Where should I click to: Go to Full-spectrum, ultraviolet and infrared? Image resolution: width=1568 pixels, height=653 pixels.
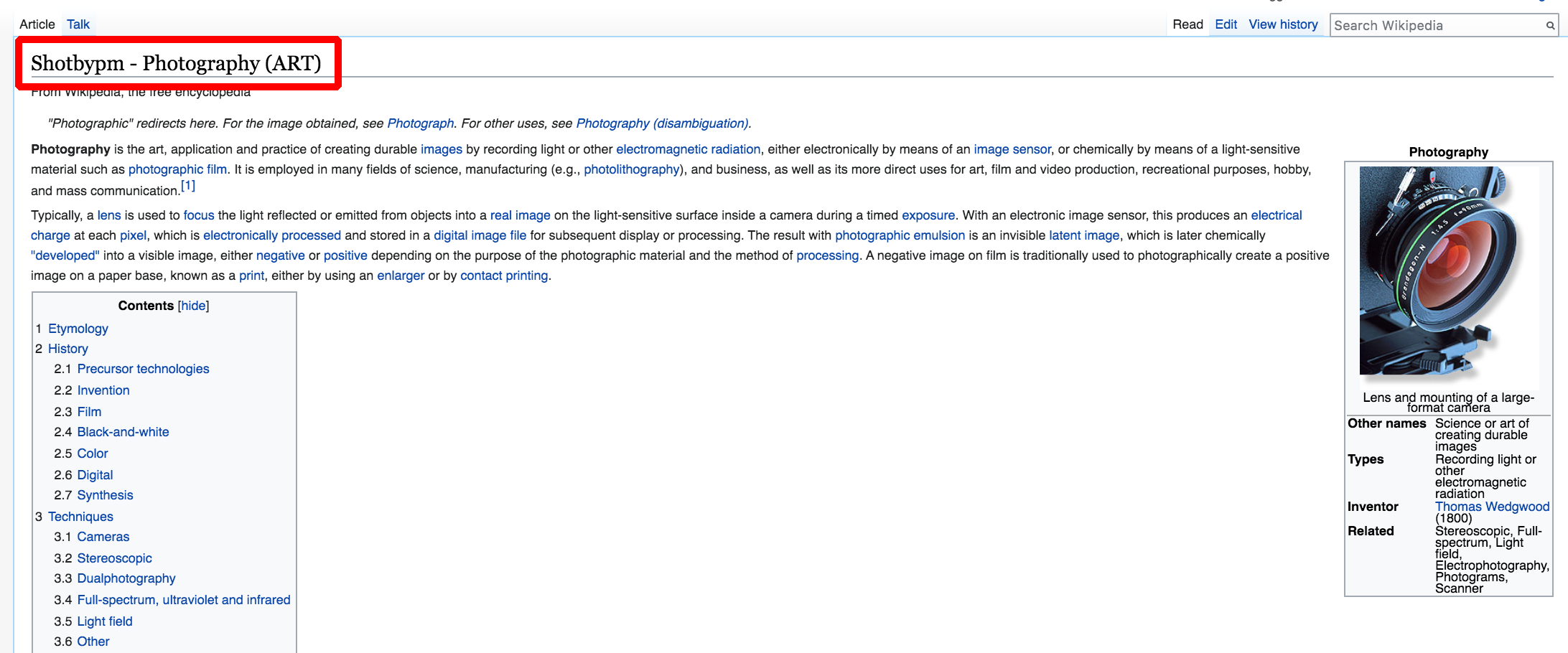pyautogui.click(x=183, y=600)
